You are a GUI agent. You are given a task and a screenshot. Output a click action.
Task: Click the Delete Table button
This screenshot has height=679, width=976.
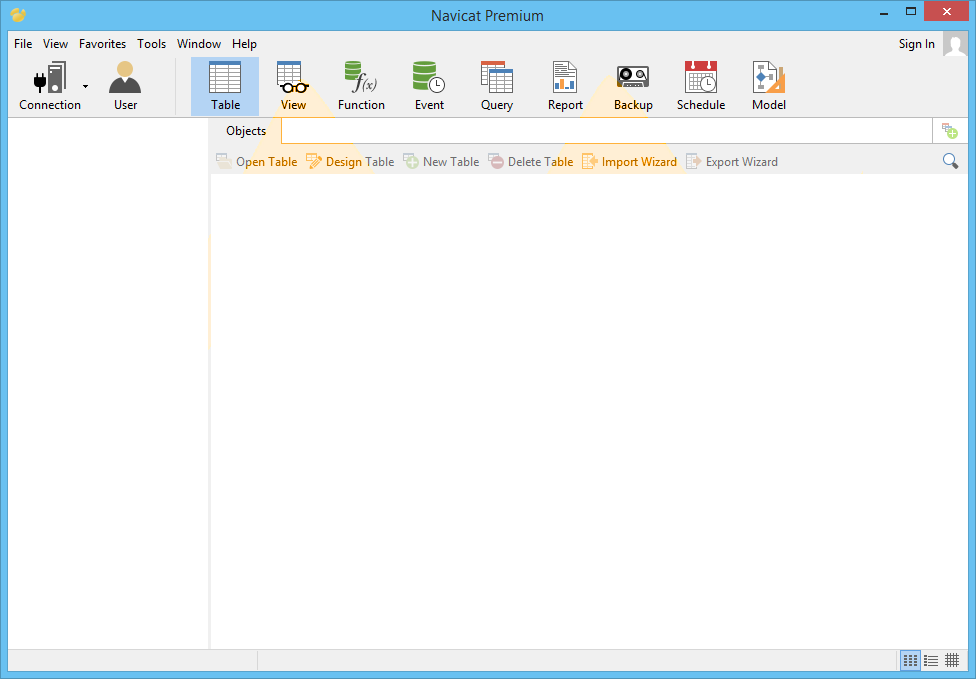coord(530,162)
